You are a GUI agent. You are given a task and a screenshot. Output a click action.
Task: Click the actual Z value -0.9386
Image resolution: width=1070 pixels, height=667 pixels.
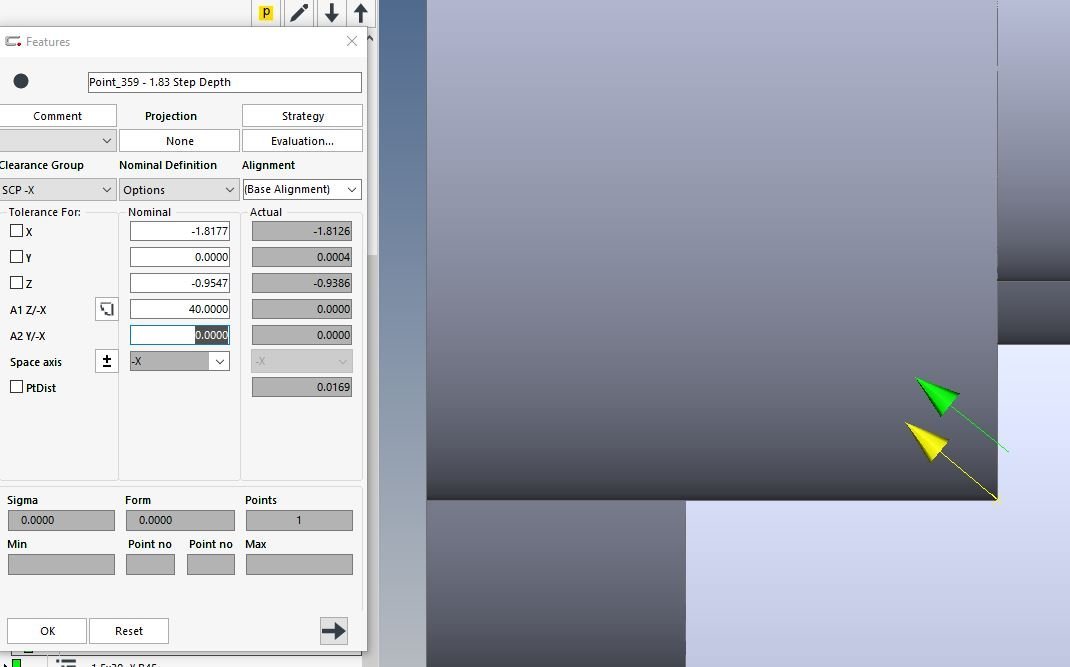point(302,283)
